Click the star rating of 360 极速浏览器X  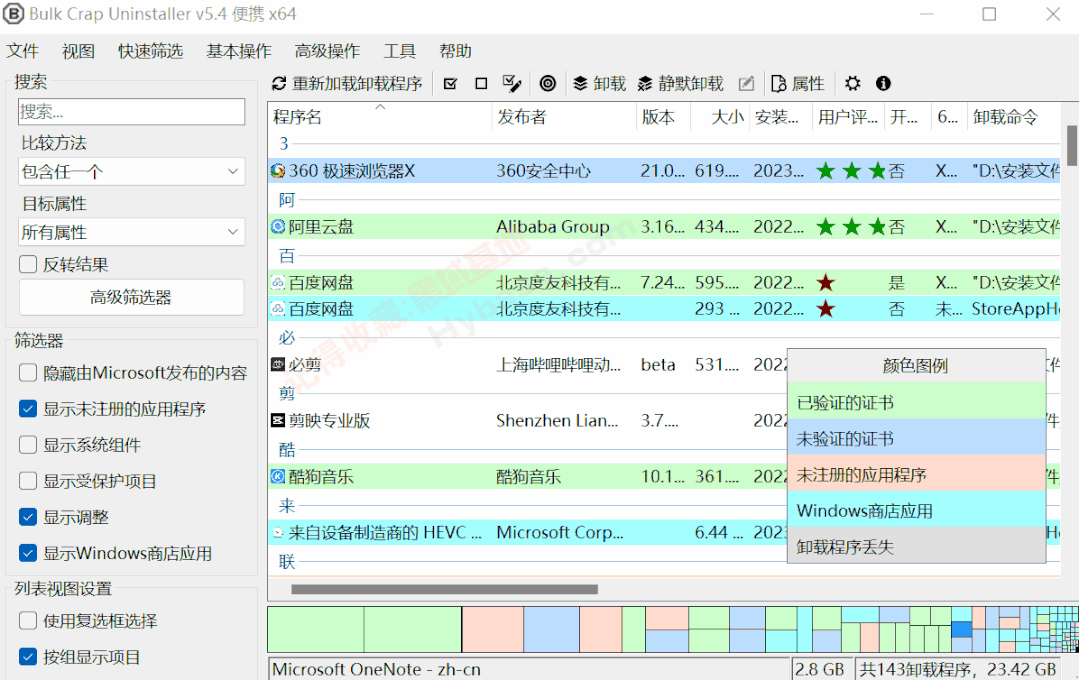851,171
